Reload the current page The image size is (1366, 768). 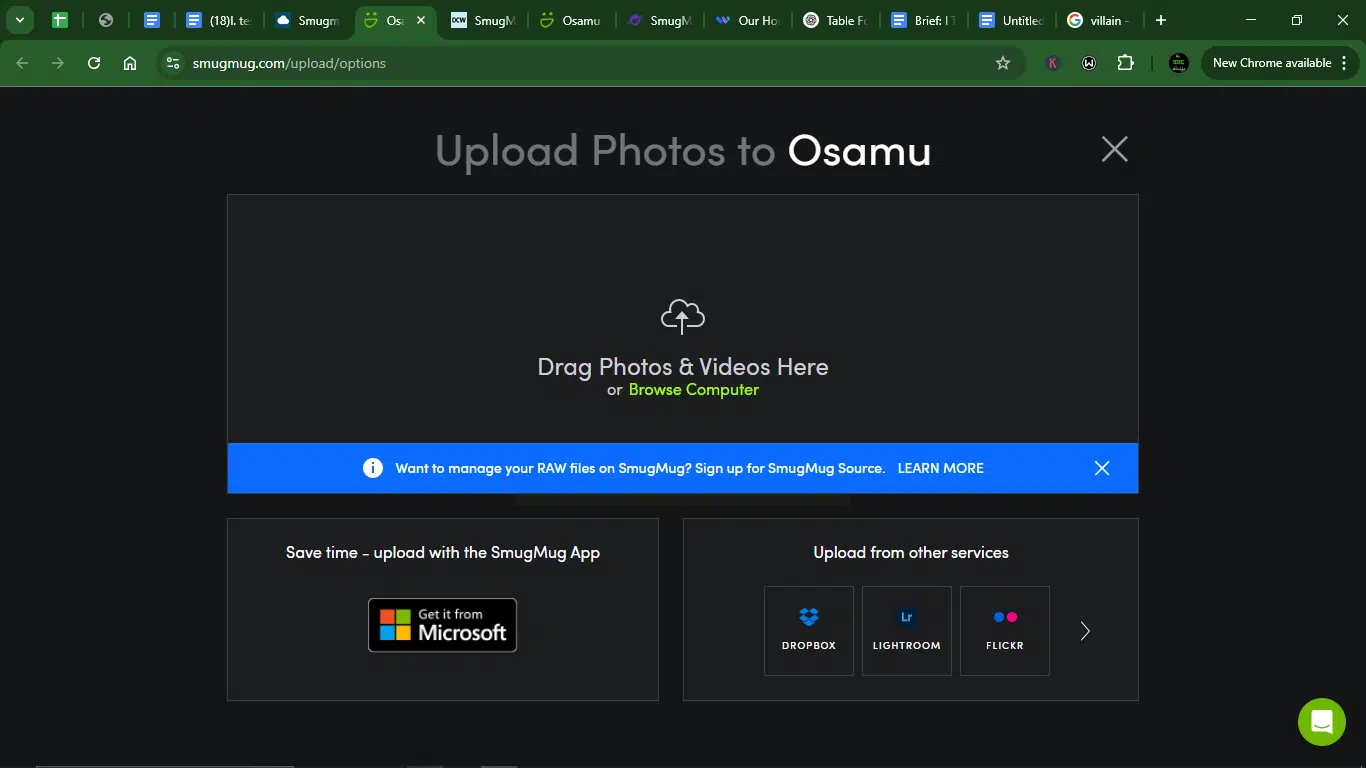pos(94,63)
